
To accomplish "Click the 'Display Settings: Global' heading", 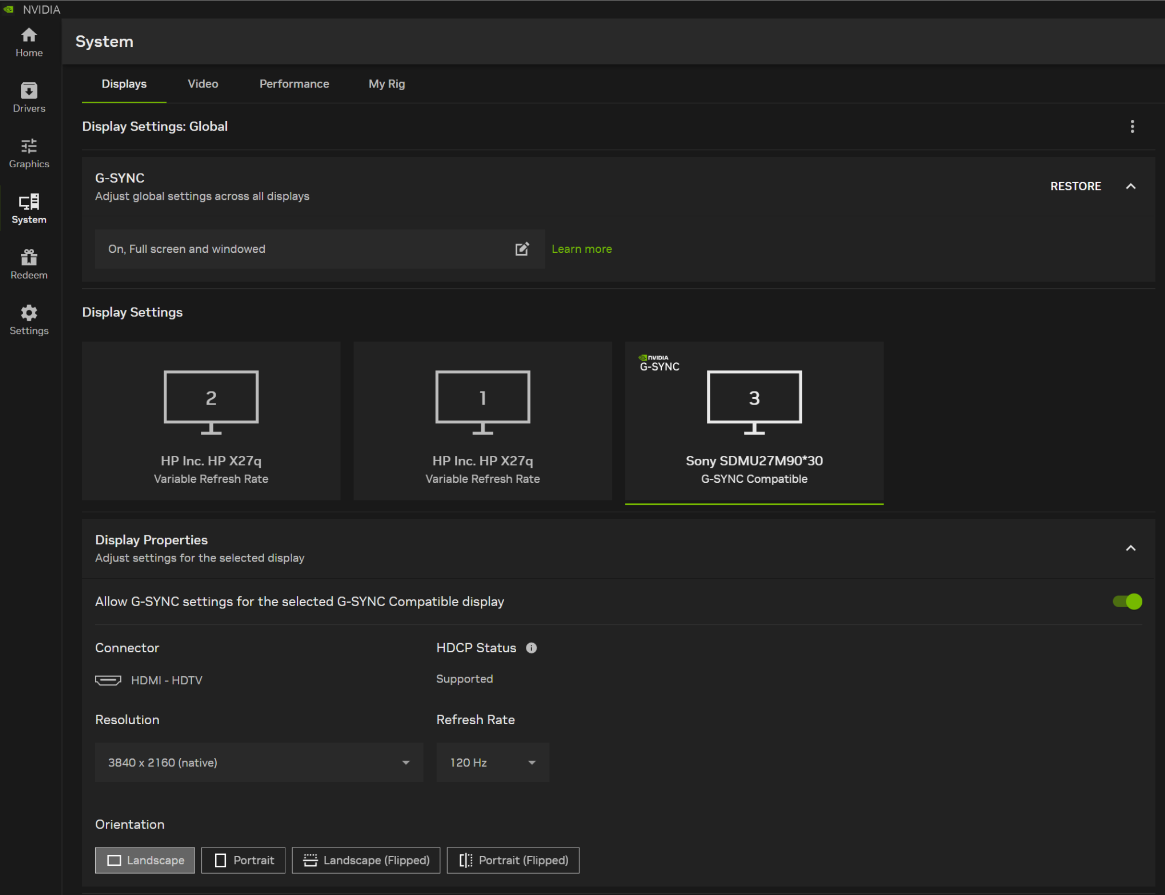I will tap(155, 126).
